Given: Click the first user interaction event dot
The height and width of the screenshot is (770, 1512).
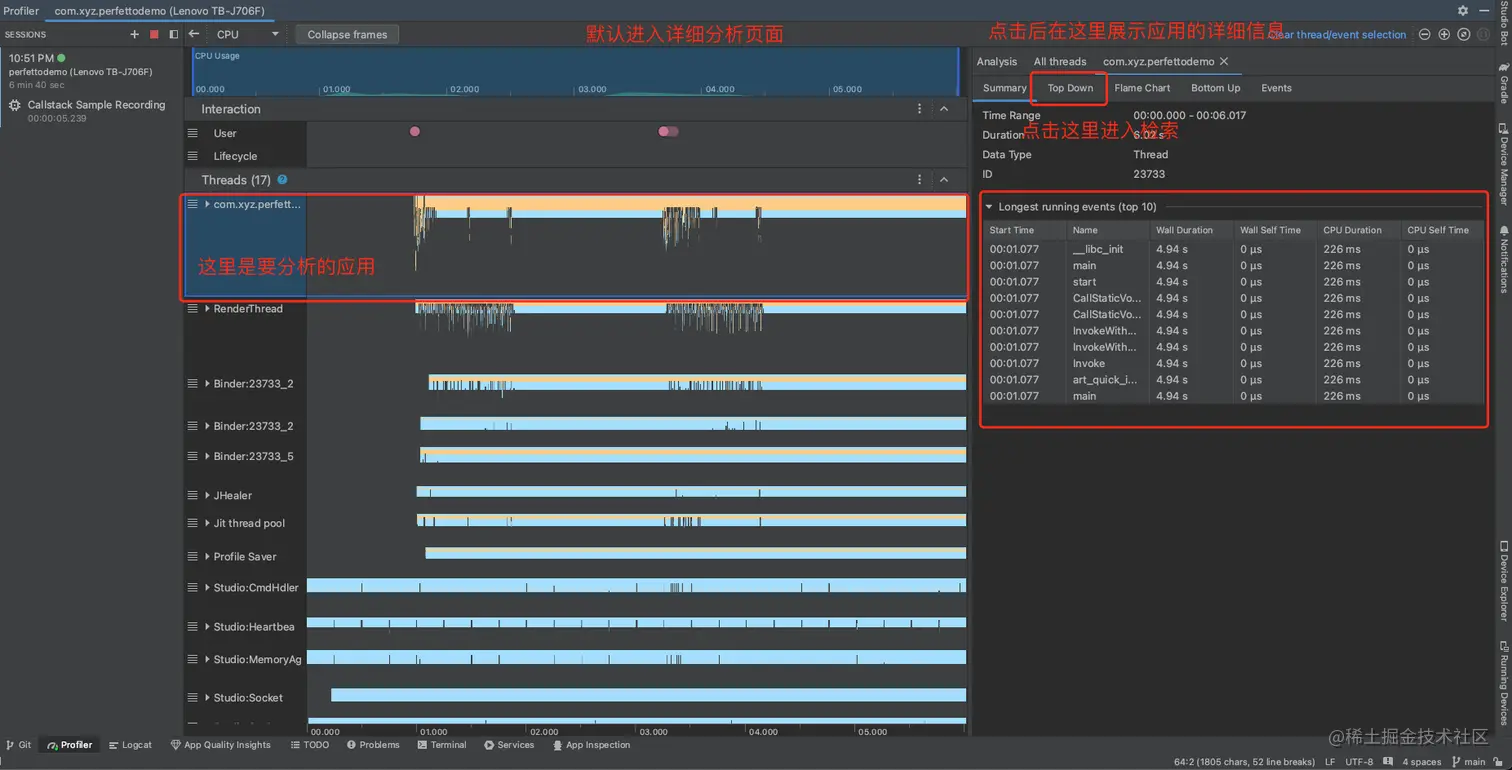Looking at the screenshot, I should click(415, 132).
